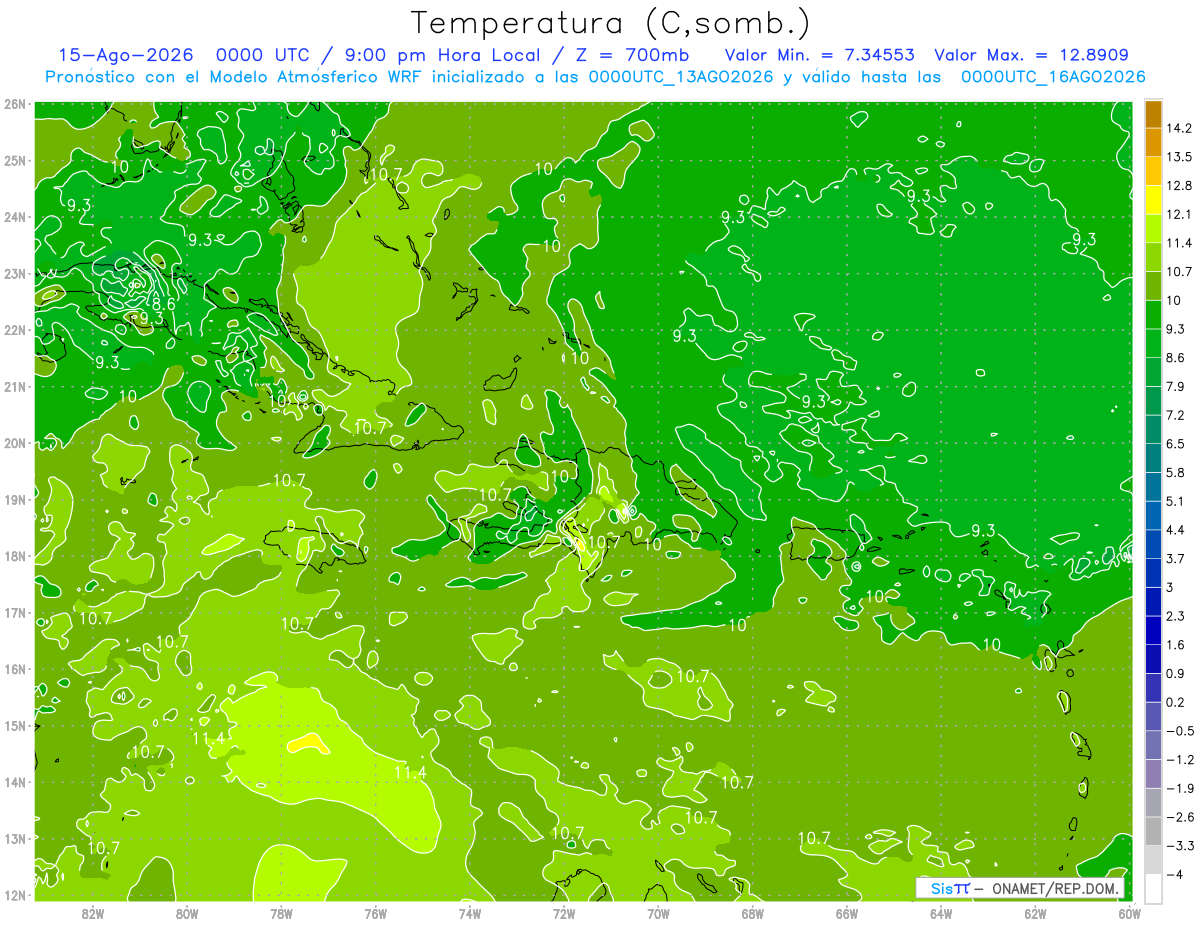Viewport: 1200px width, 927px height.
Task: Click the '78W' longitude axis label
Action: [x=281, y=914]
